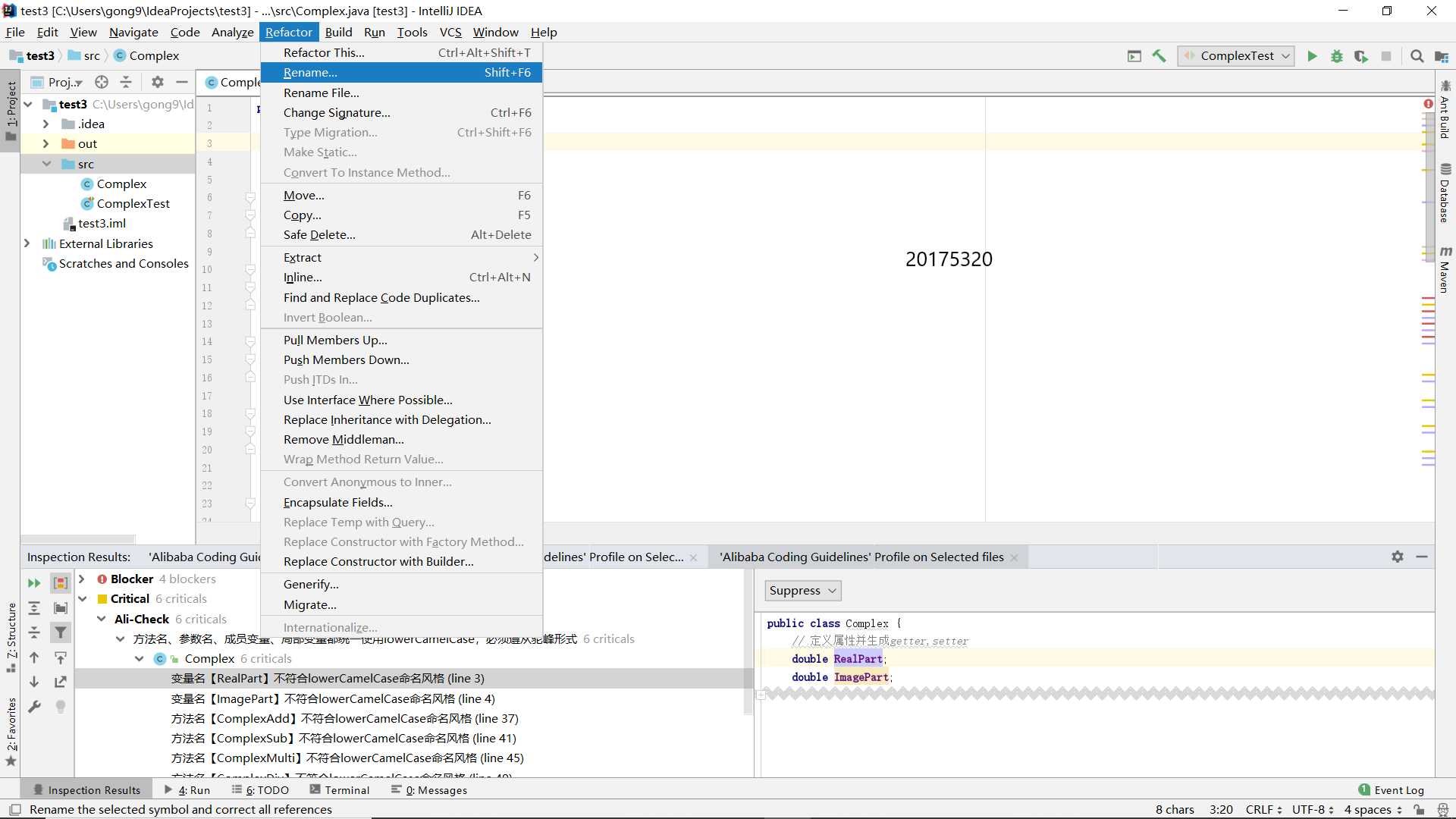1456x819 pixels.
Task: Rerun inspection with double green arrows
Action: pyautogui.click(x=34, y=583)
